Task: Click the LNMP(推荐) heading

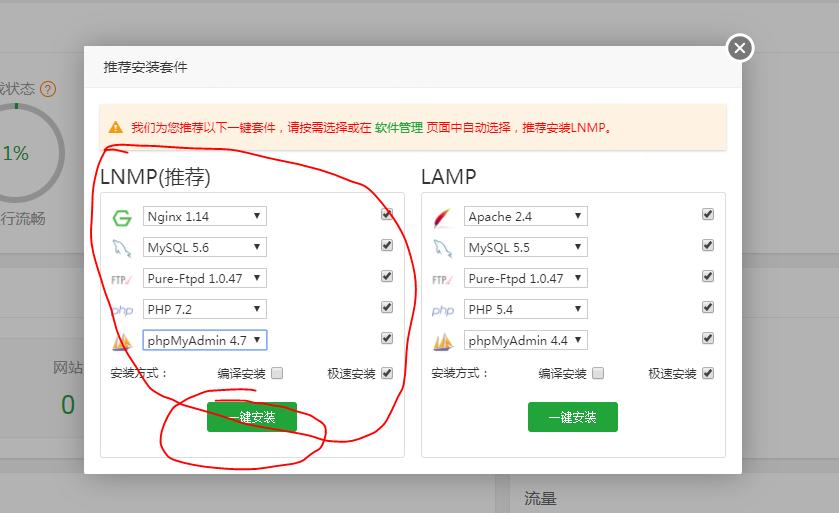Action: point(155,177)
